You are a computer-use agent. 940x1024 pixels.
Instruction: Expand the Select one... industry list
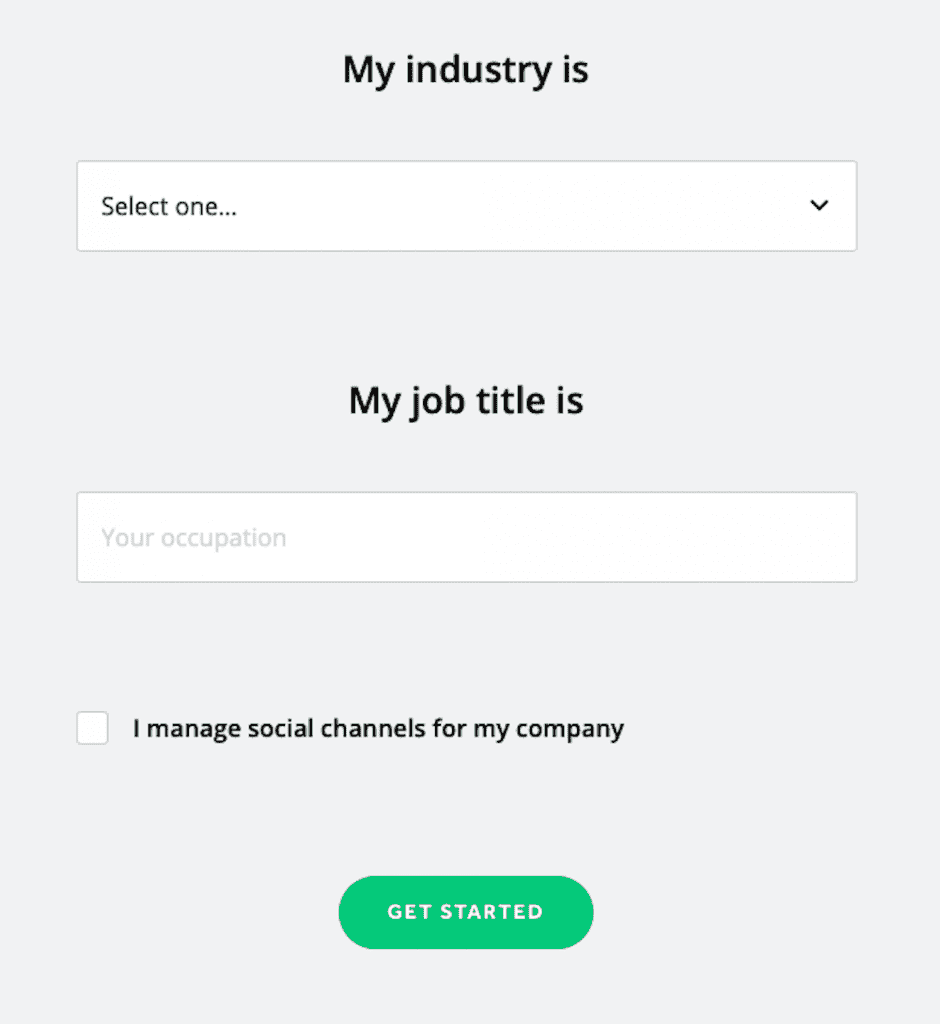pos(466,206)
